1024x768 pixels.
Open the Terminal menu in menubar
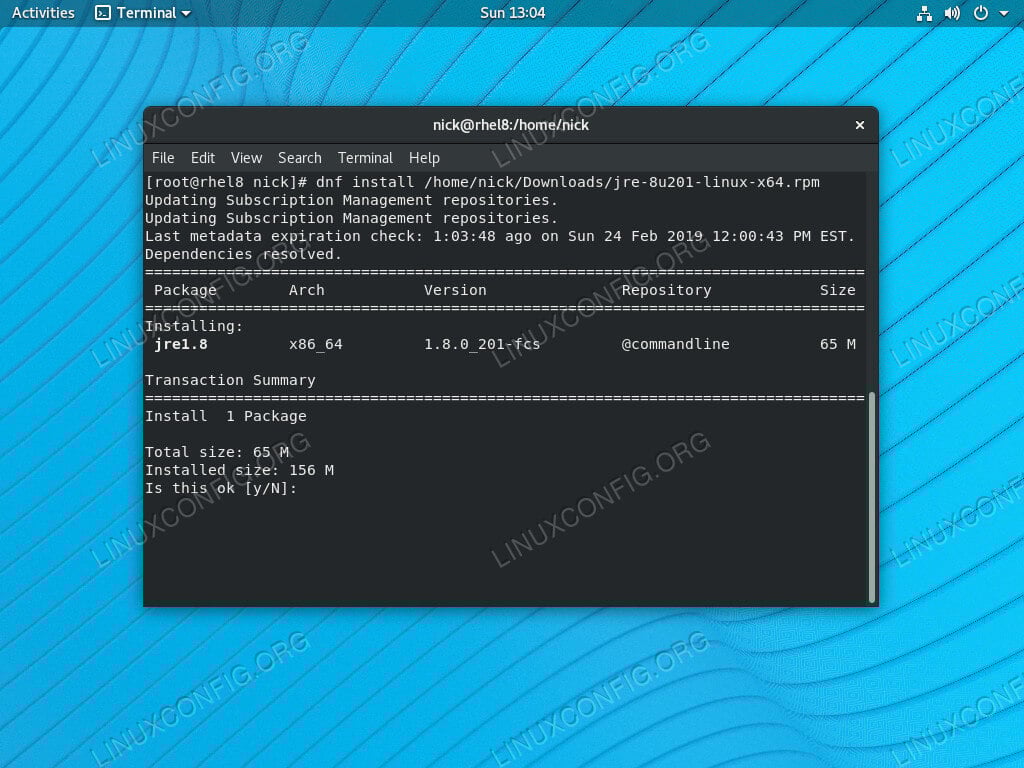click(365, 158)
